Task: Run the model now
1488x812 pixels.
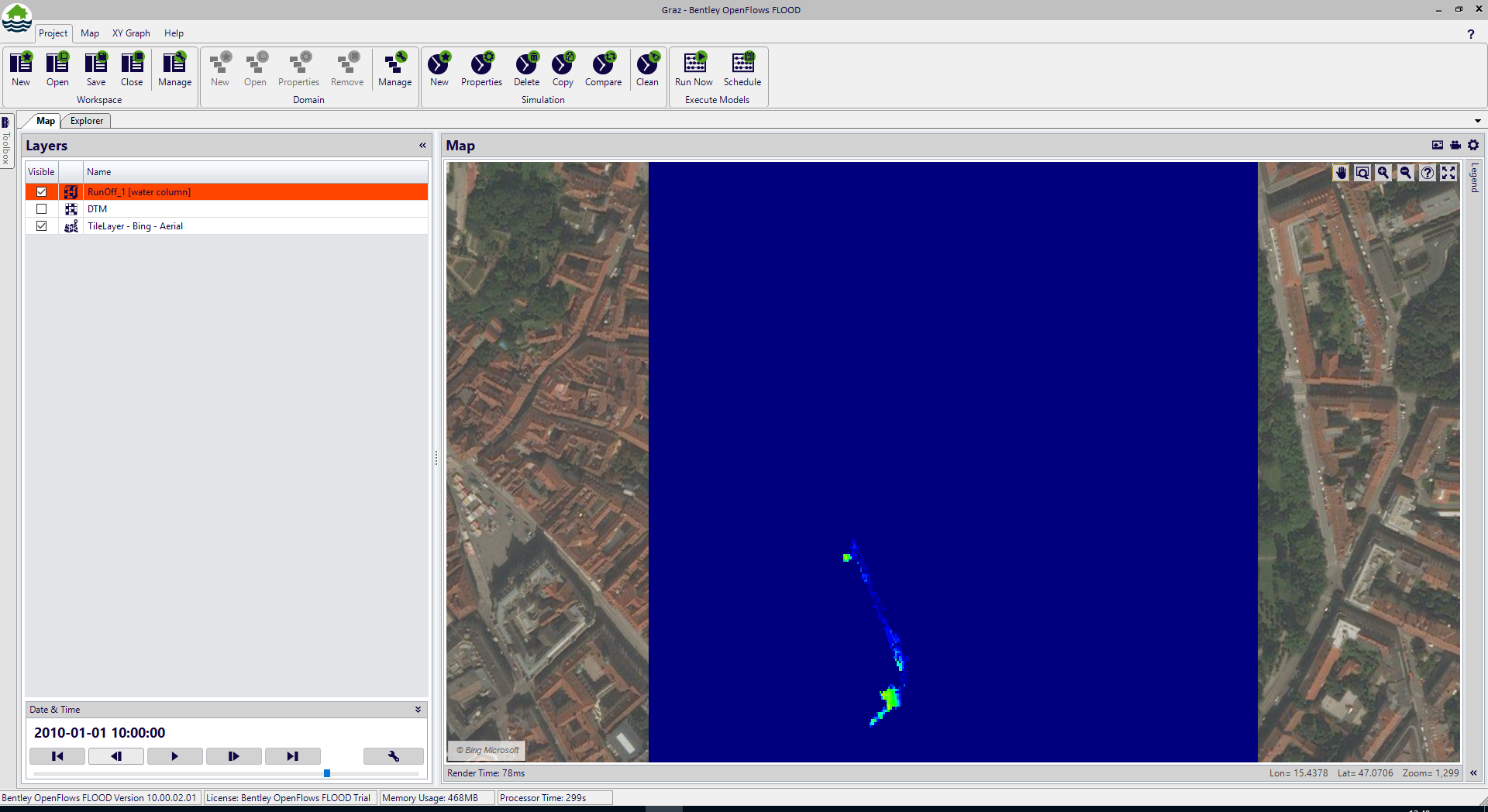Action: pos(694,69)
